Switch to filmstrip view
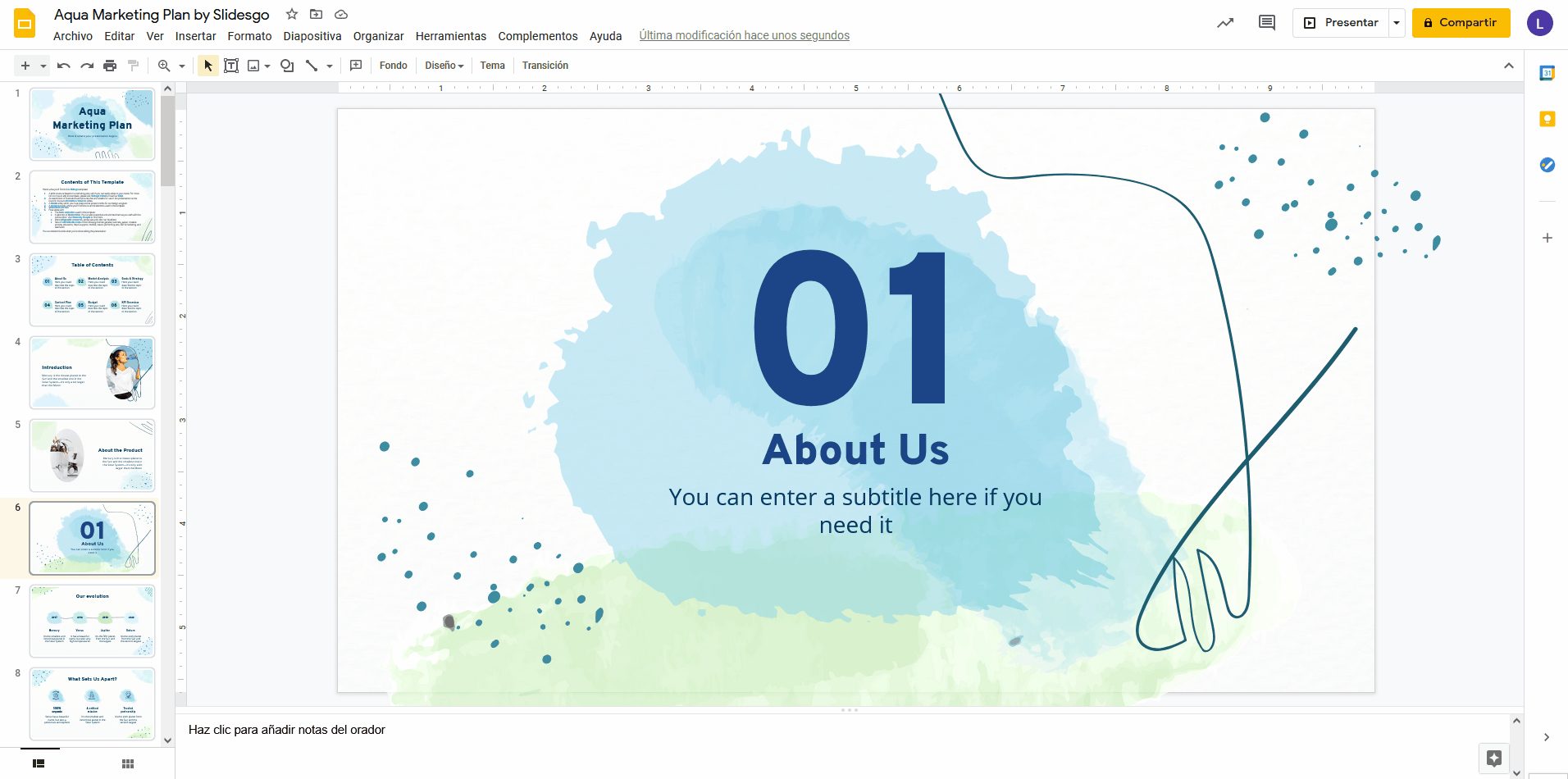 39,763
